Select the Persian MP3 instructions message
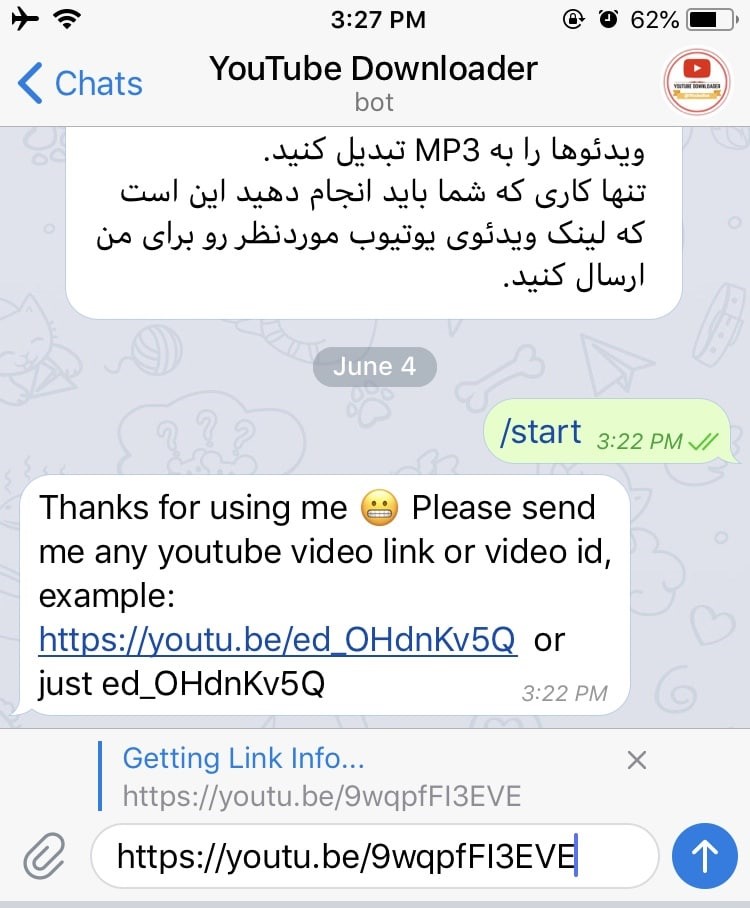750x908 pixels. tap(374, 222)
